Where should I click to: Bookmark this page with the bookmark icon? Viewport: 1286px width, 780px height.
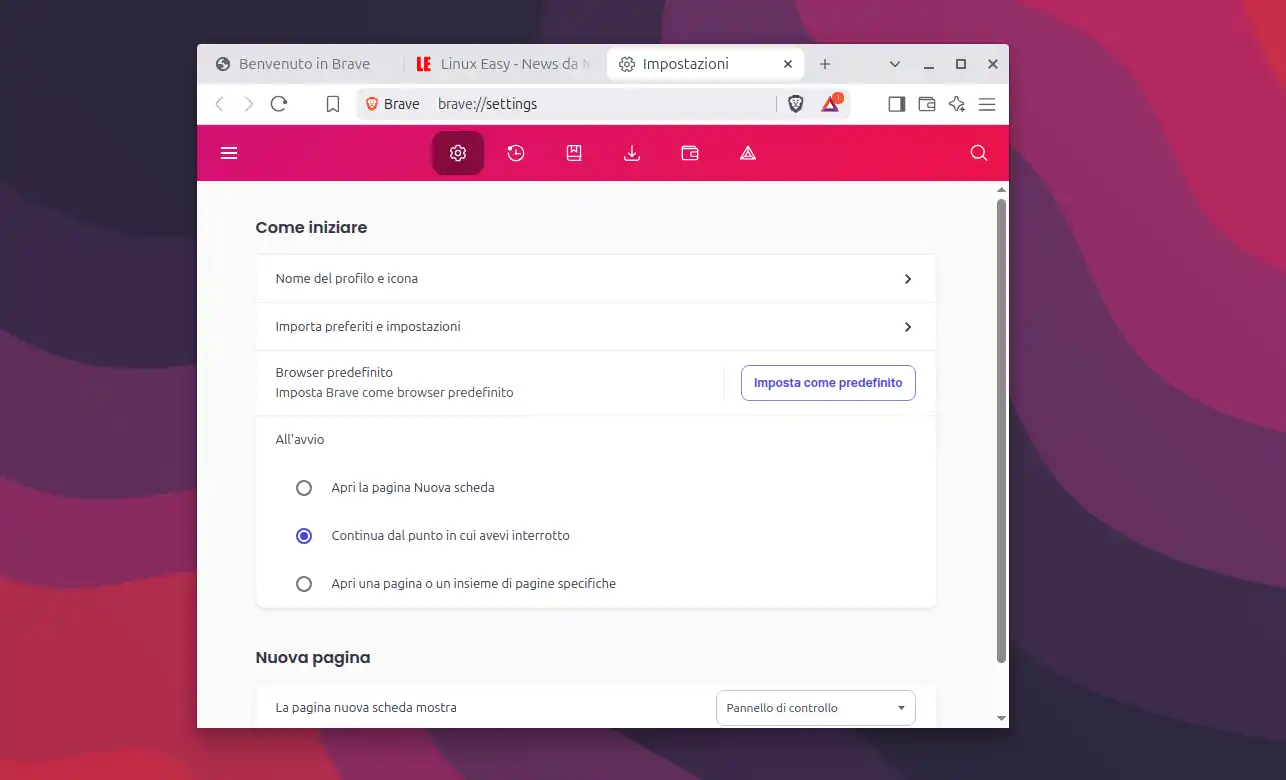(333, 104)
